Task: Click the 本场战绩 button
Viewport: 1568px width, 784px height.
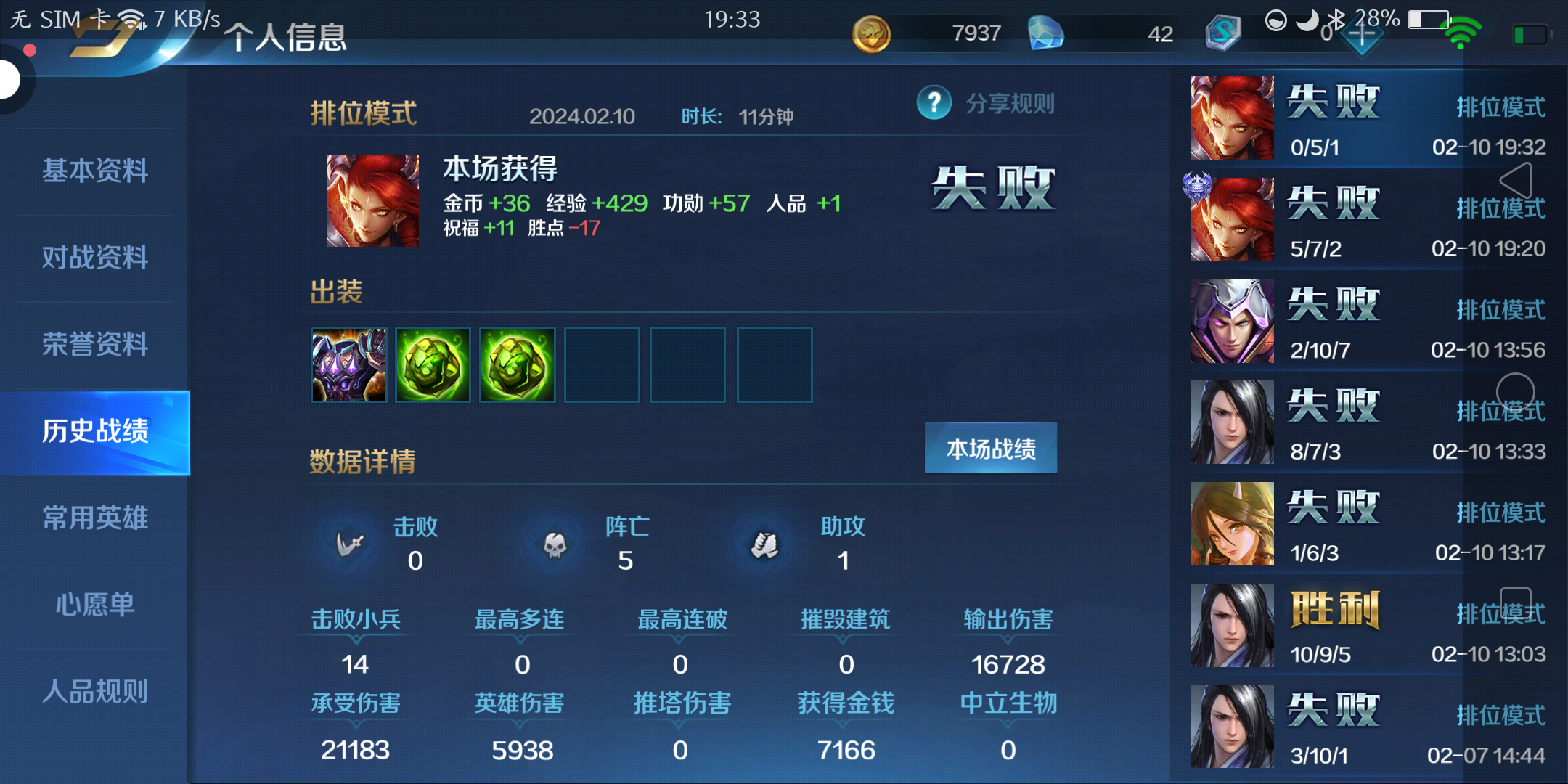Action: (991, 449)
